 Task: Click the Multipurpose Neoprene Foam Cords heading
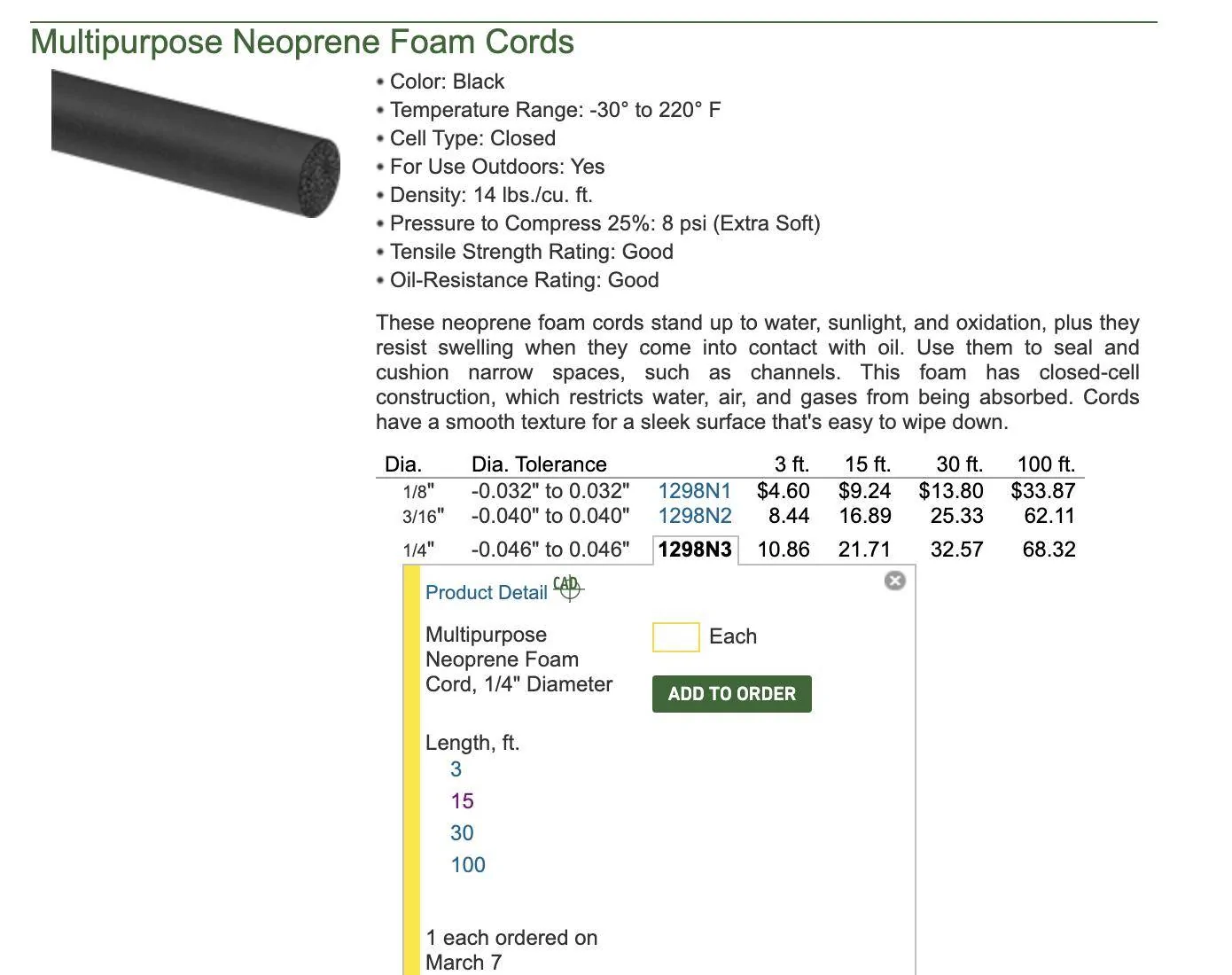pyautogui.click(x=302, y=43)
